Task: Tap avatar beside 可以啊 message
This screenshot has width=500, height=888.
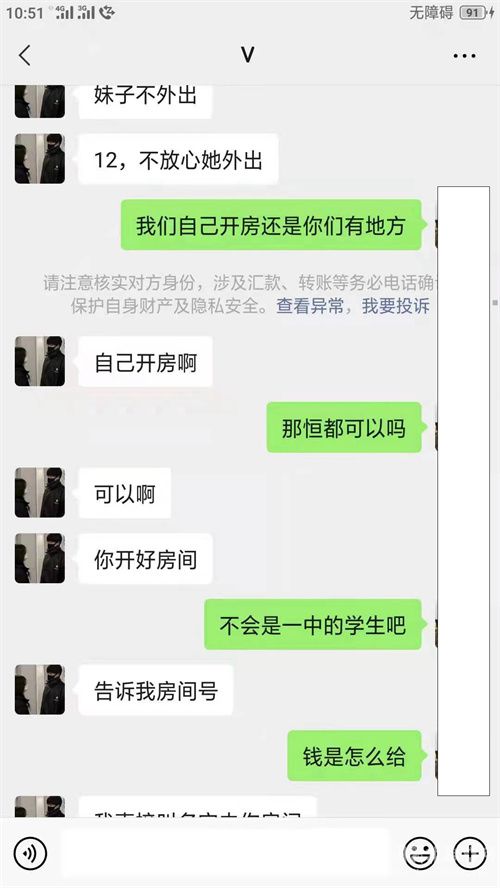Action: (x=40, y=493)
